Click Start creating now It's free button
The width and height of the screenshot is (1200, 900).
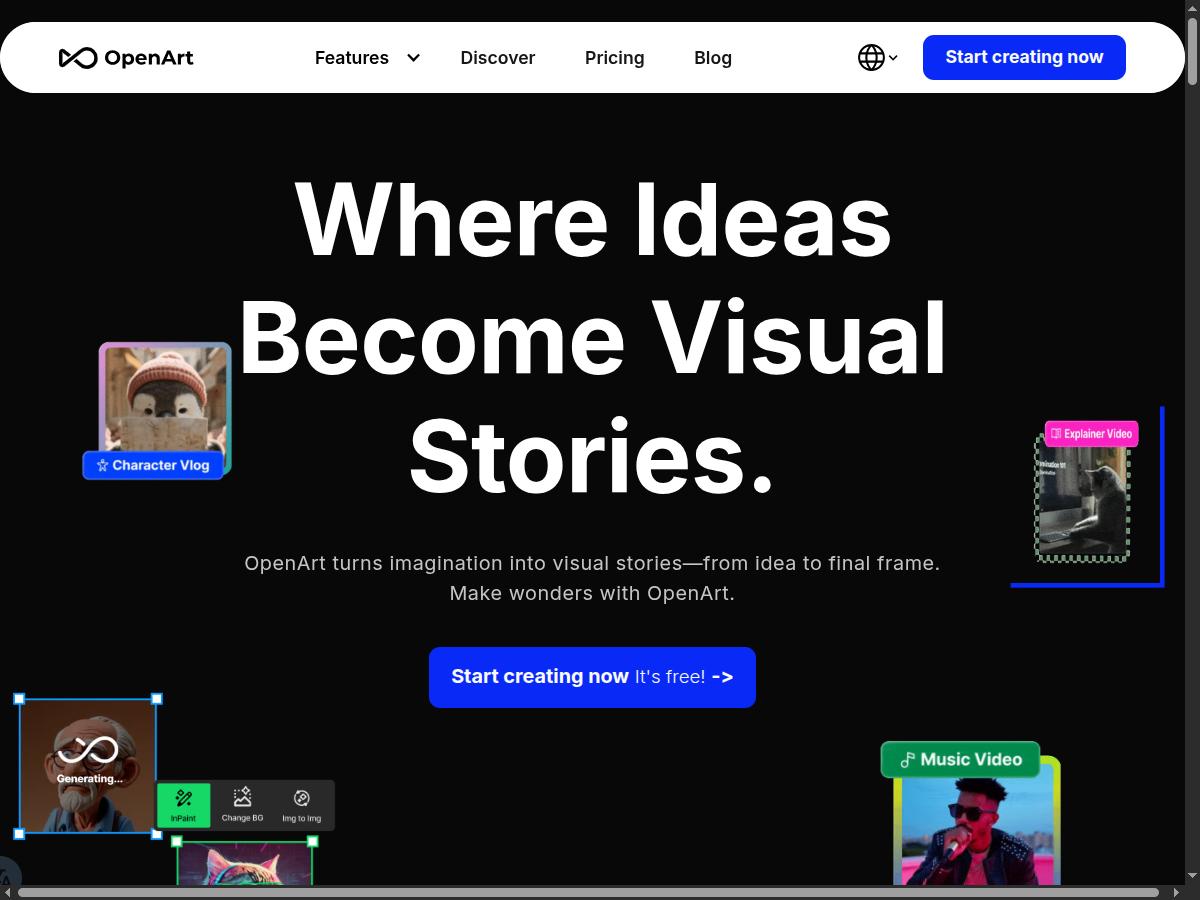pyautogui.click(x=592, y=677)
